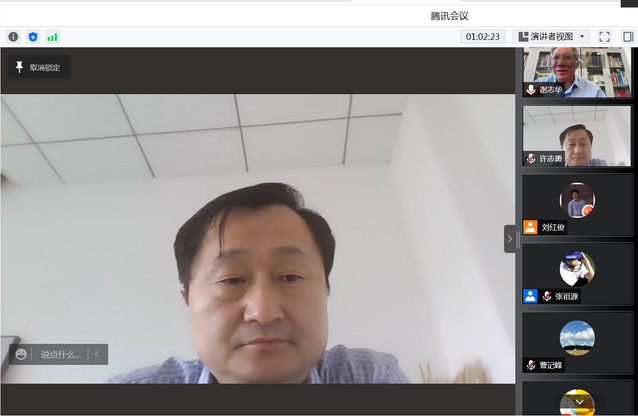Viewport: 638px width, 416px height.
Task: Click the meeting timer 01:02:23
Action: pyautogui.click(x=482, y=37)
